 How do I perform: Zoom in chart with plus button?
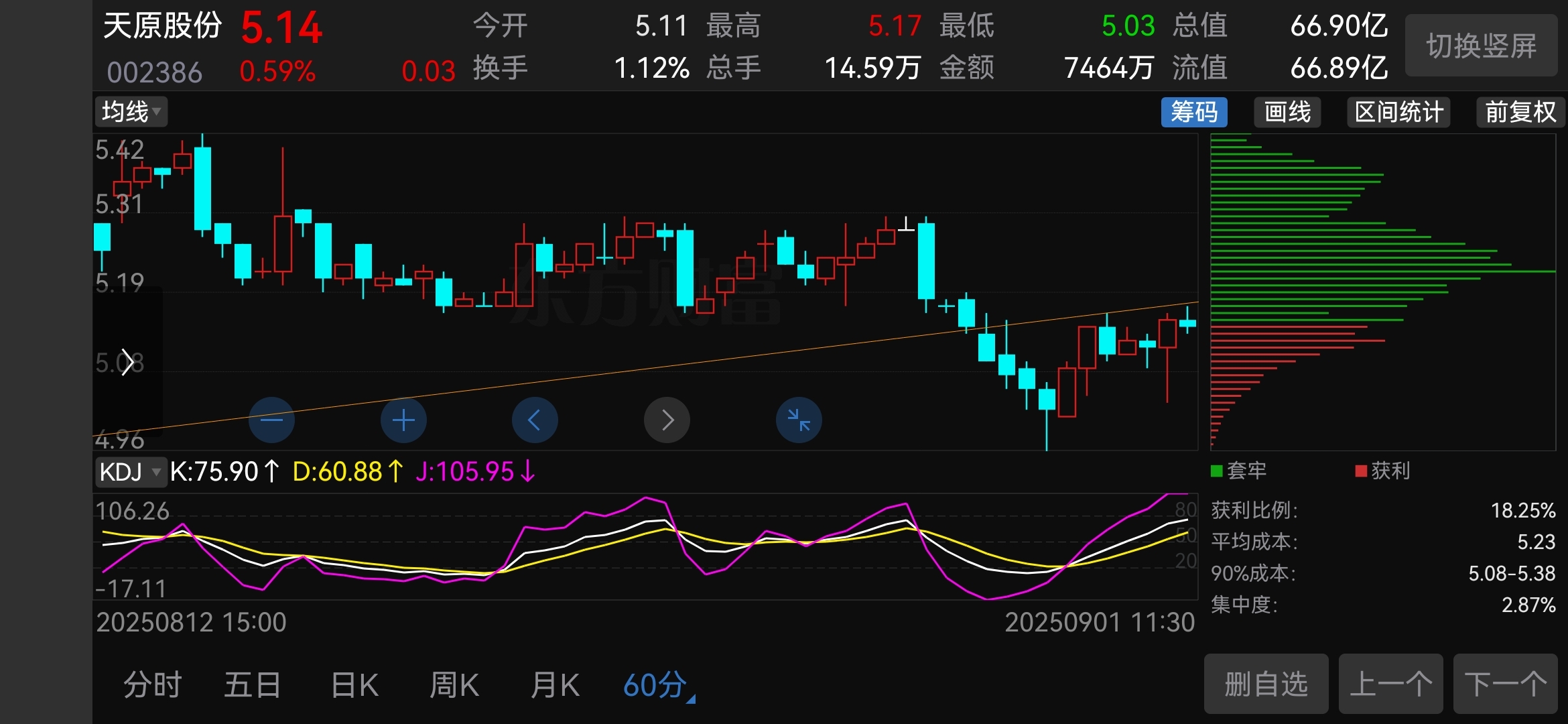pos(403,420)
